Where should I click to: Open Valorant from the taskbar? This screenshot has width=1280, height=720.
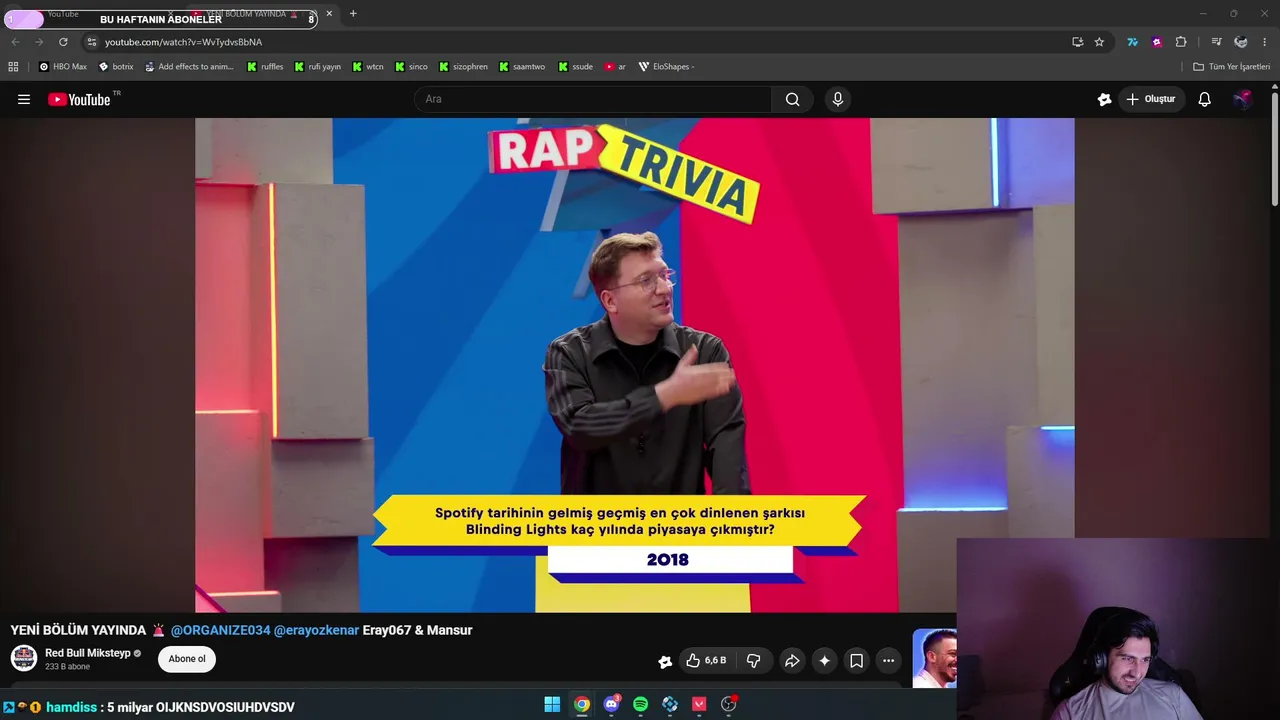(699, 705)
